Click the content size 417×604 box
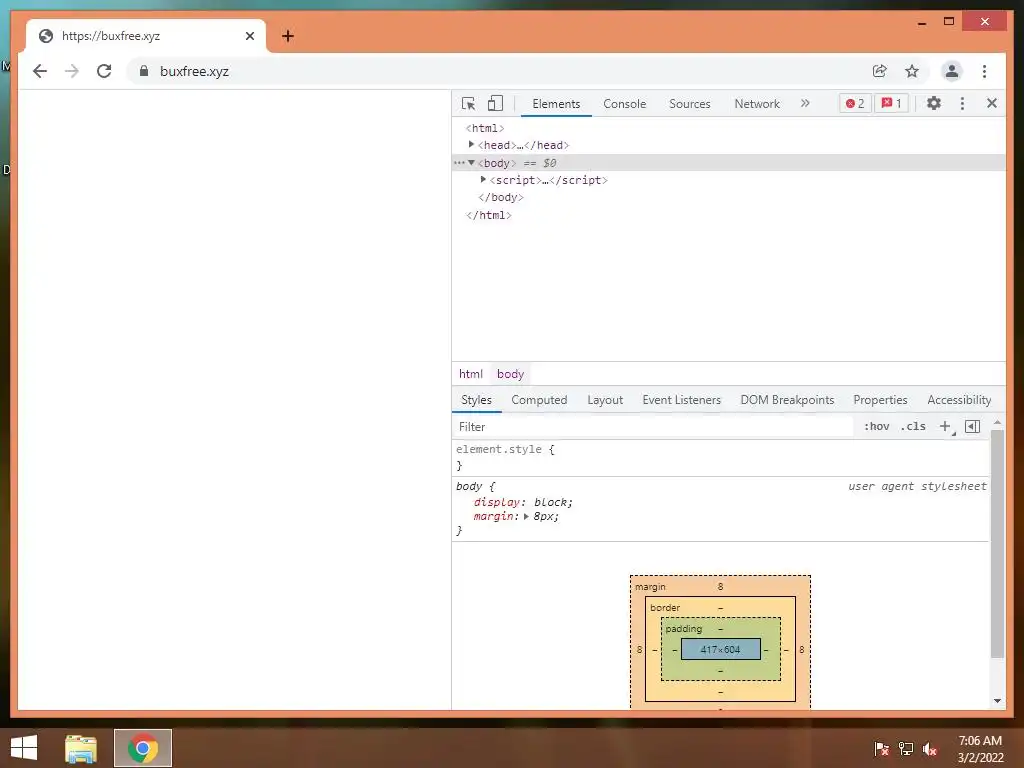1024x768 pixels. [720, 649]
